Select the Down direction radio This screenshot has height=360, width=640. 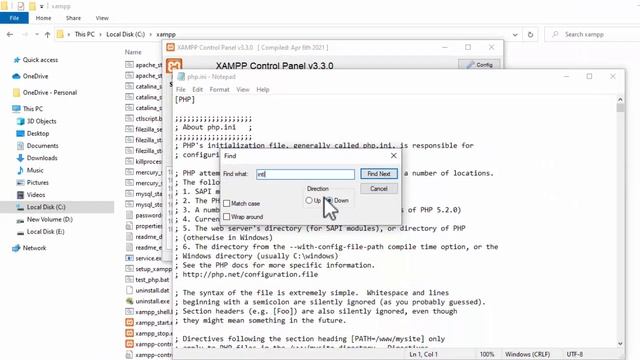[x=329, y=200]
